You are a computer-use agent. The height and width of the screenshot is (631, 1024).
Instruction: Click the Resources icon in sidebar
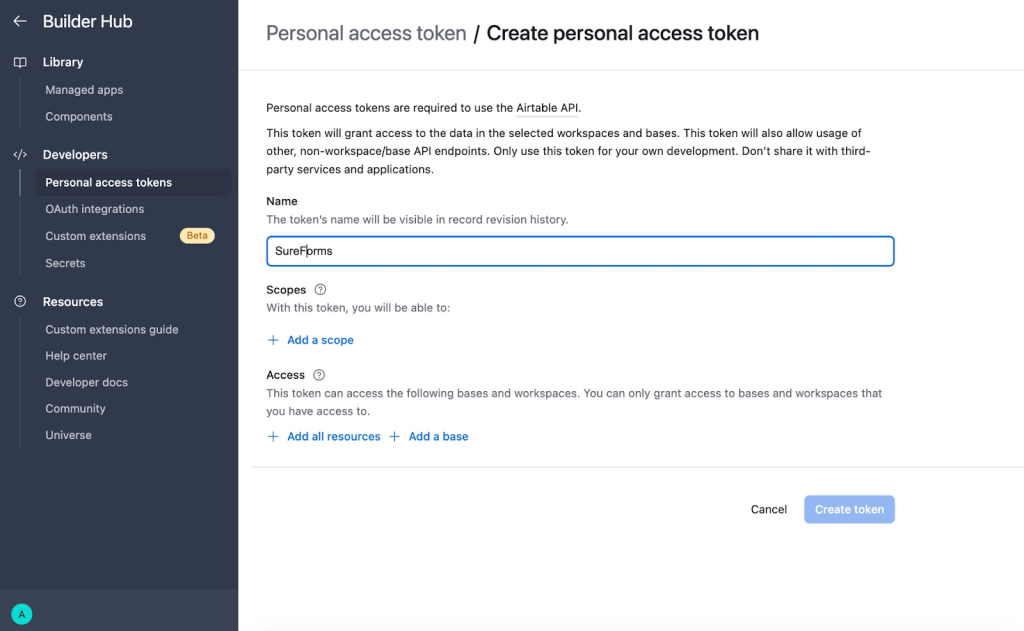point(22,301)
